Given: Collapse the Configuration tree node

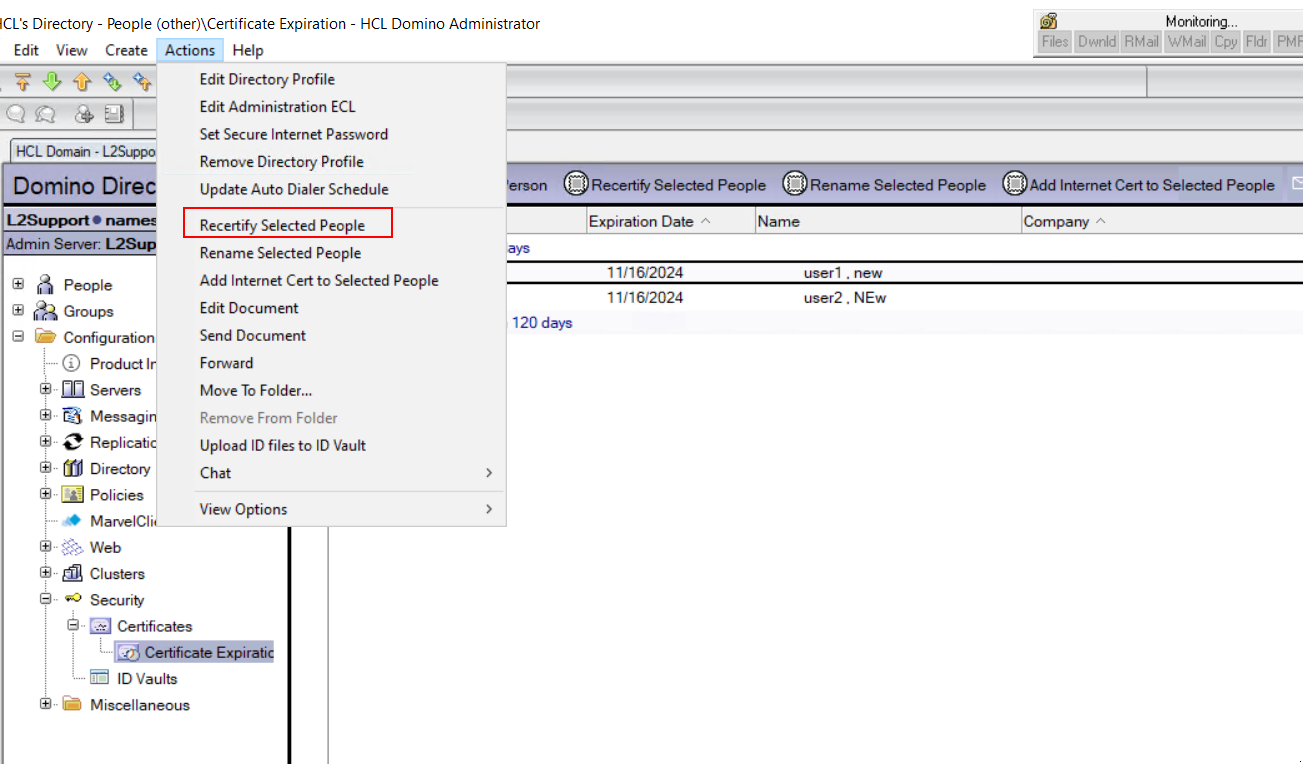Looking at the screenshot, I should pos(18,337).
